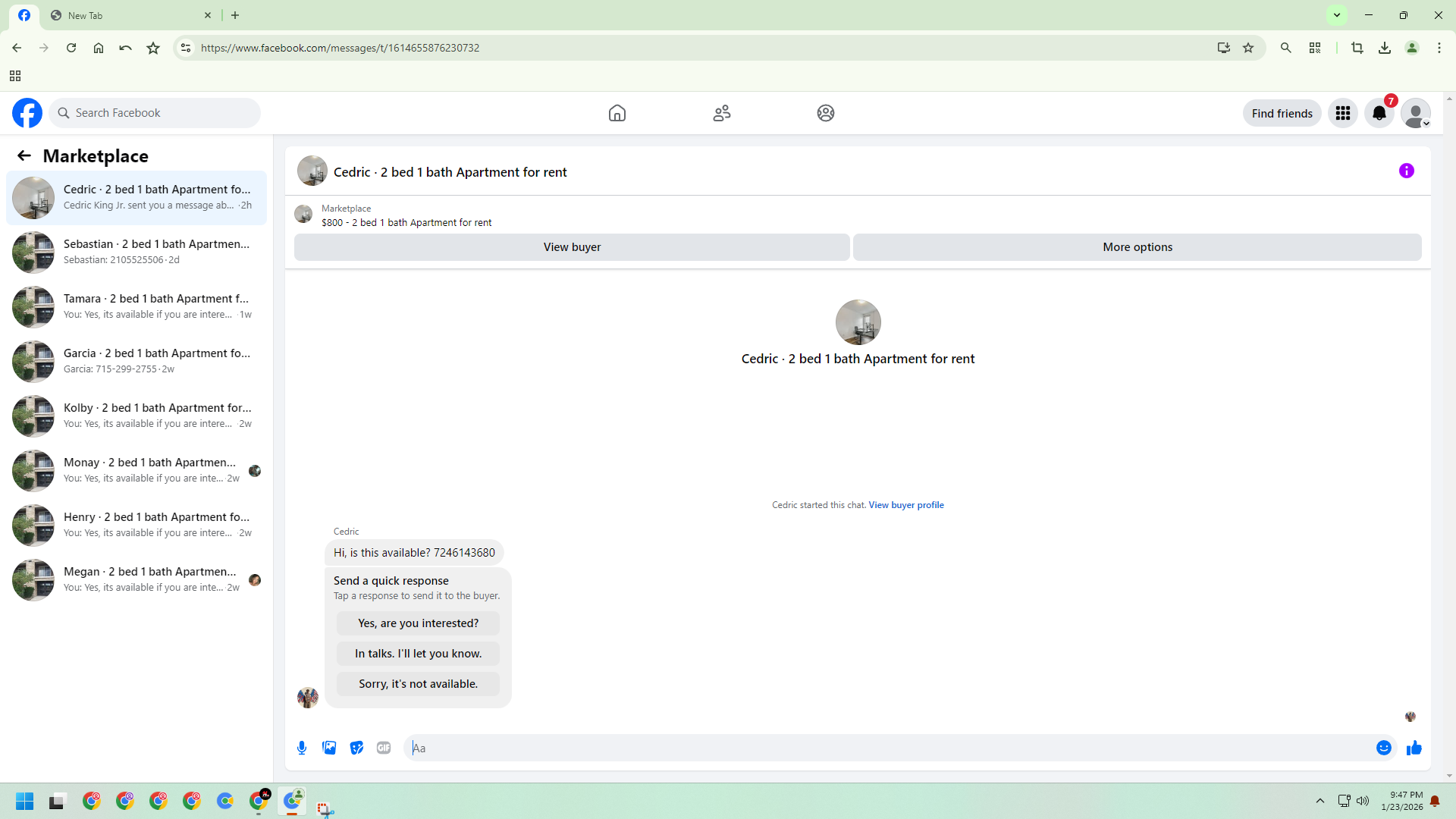Open the sticker picker icon
The image size is (1456, 819).
click(356, 748)
